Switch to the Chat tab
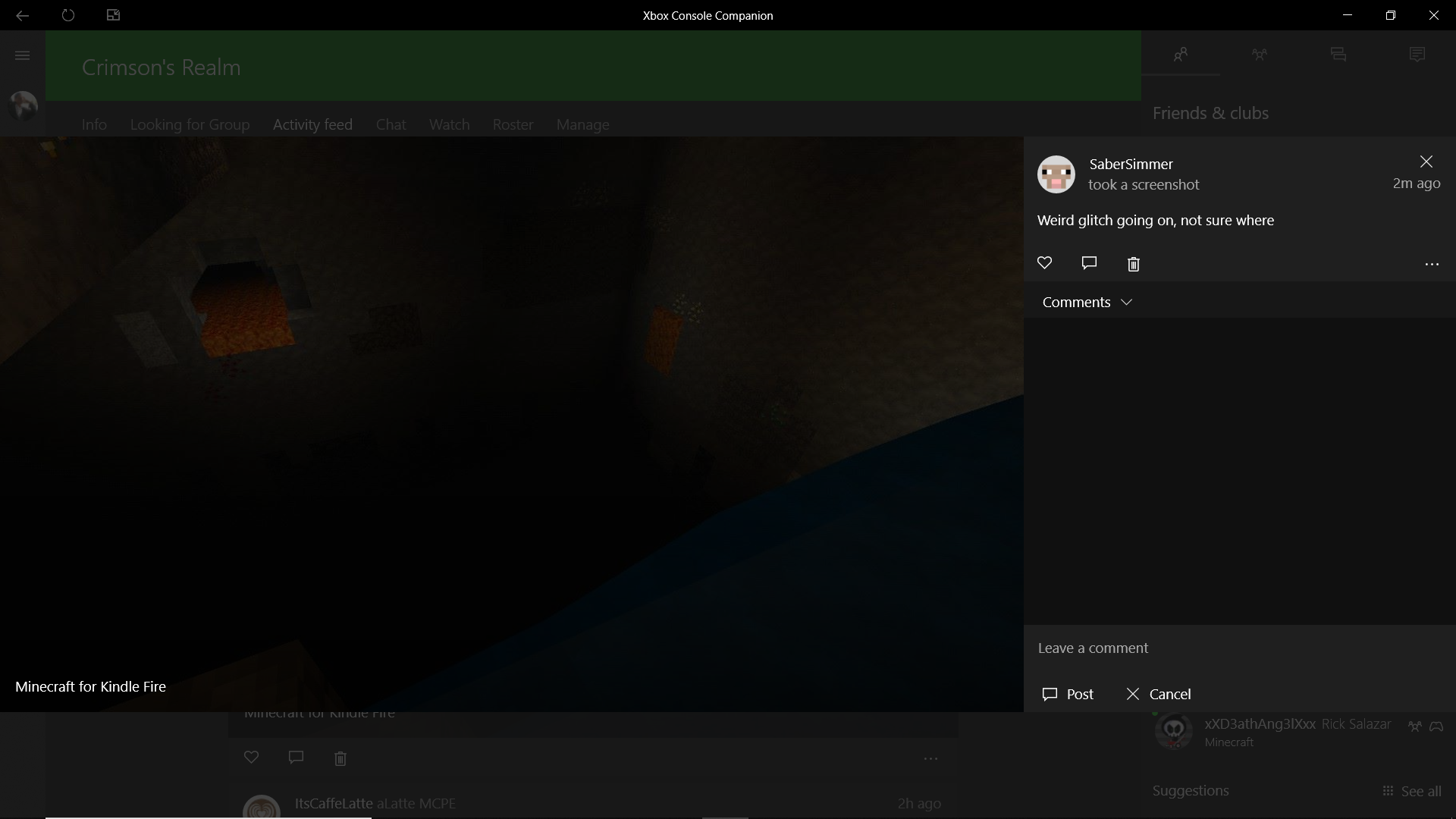The width and height of the screenshot is (1456, 819). coord(391,124)
